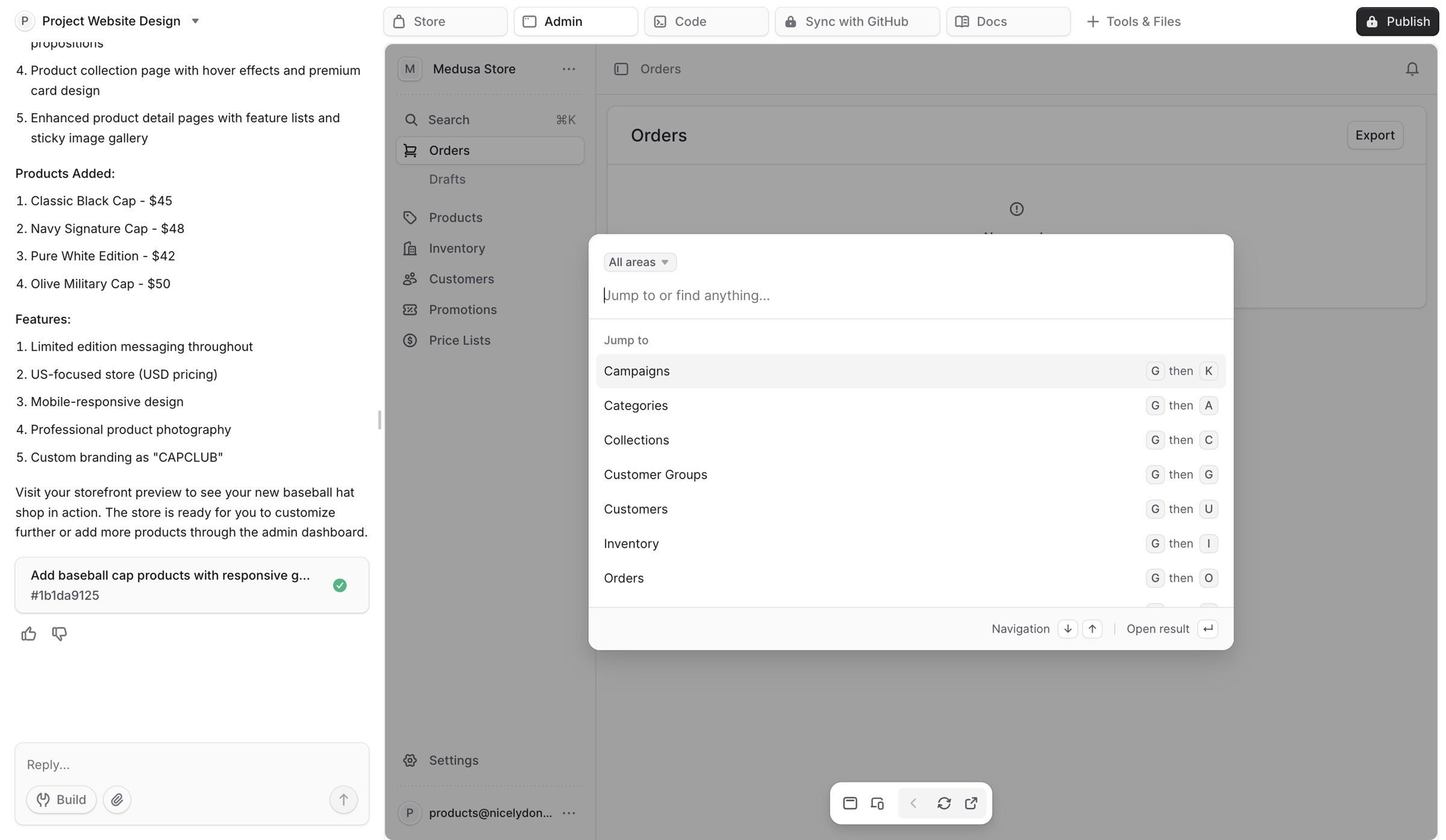Screen dimensions: 1446x840
Task: Click the attachment paperclip icon
Action: point(117,800)
